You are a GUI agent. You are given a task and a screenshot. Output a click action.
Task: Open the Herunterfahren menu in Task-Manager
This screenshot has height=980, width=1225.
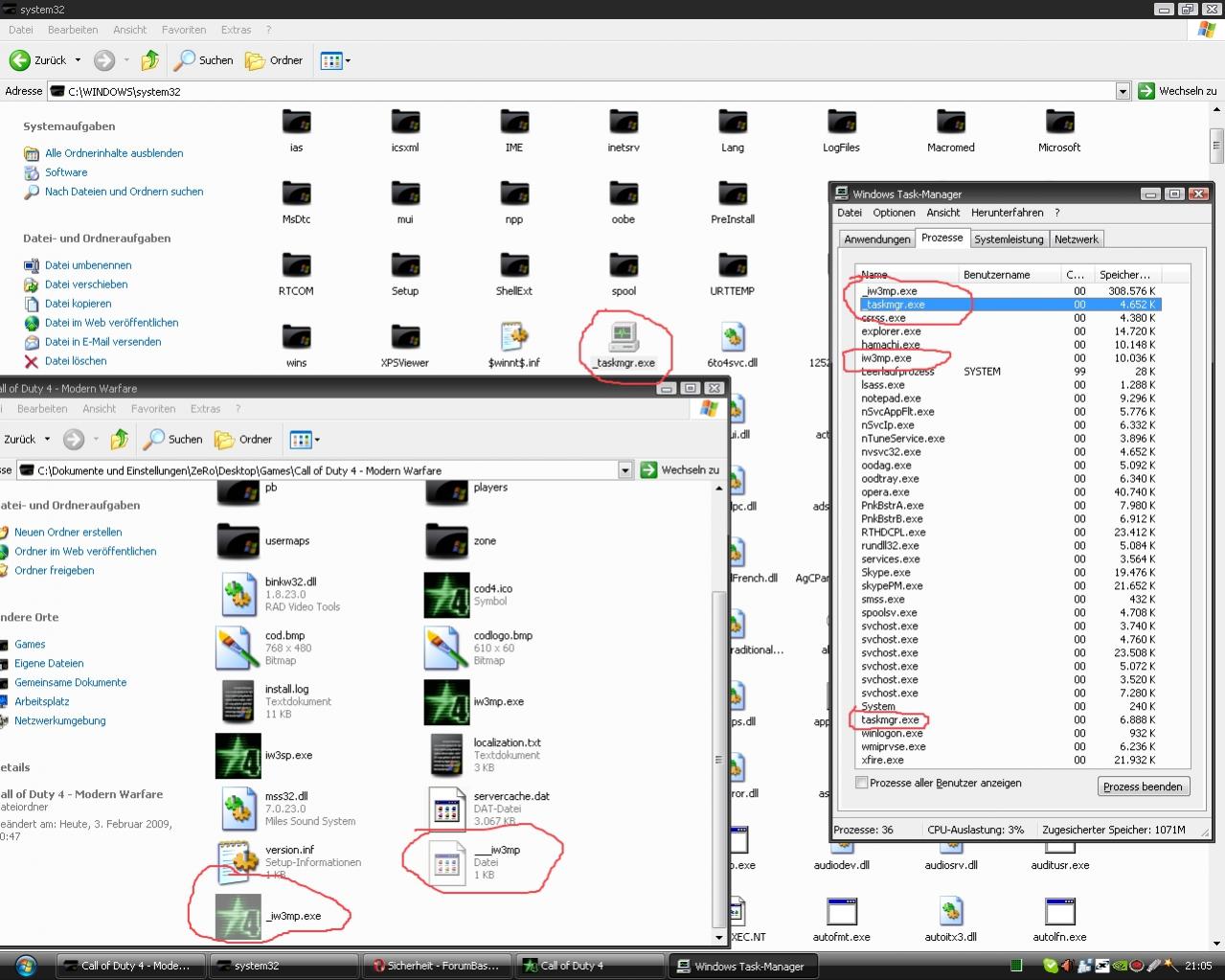[x=1008, y=213]
